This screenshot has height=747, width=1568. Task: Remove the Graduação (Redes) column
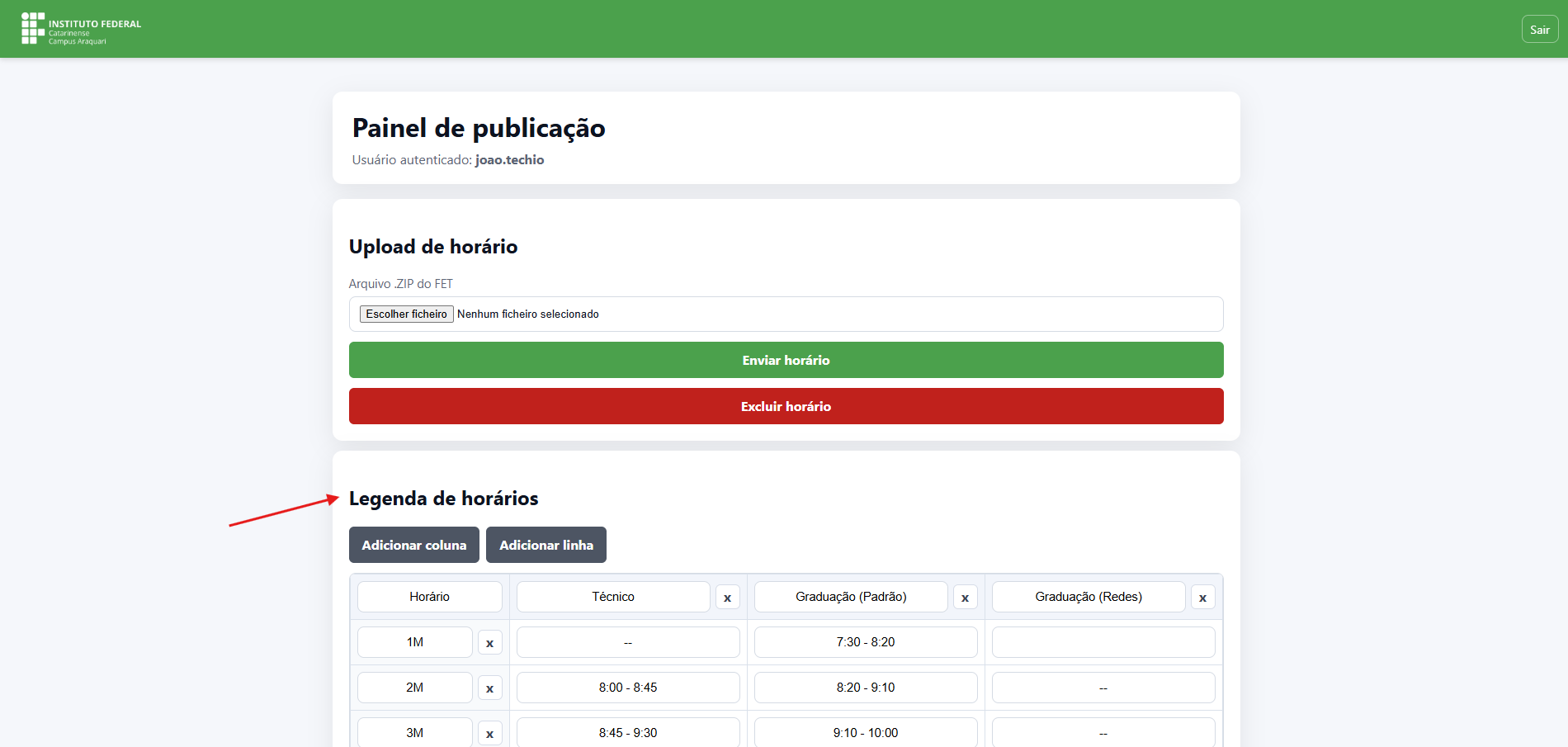pyautogui.click(x=1202, y=598)
